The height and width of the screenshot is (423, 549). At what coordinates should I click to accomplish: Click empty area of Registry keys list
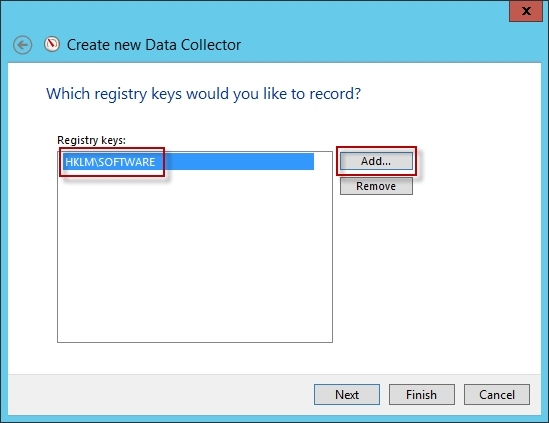(195, 256)
